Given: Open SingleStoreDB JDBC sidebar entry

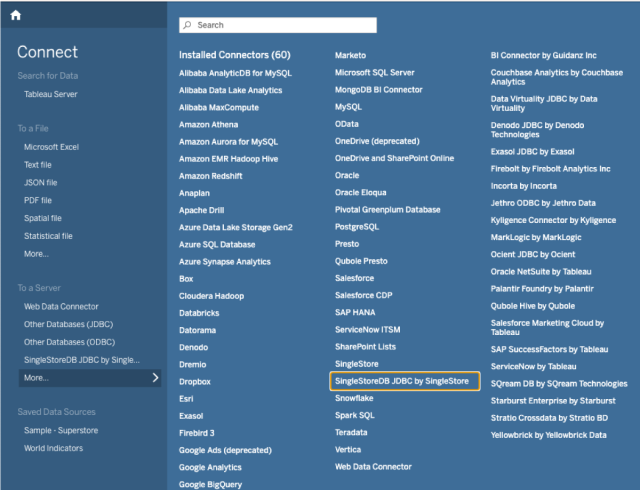Looking at the screenshot, I should [82, 360].
